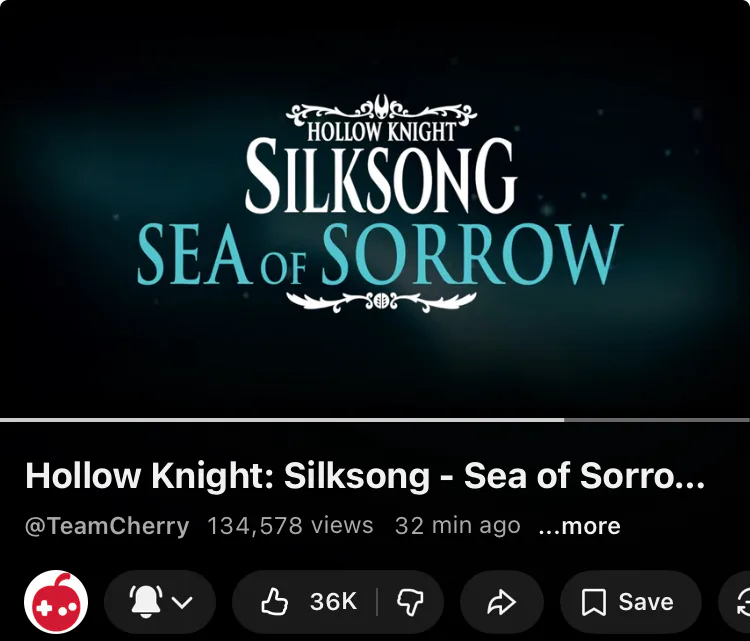Viewport: 750px width, 641px height.
Task: Expand the notification options chevron
Action: 182,602
